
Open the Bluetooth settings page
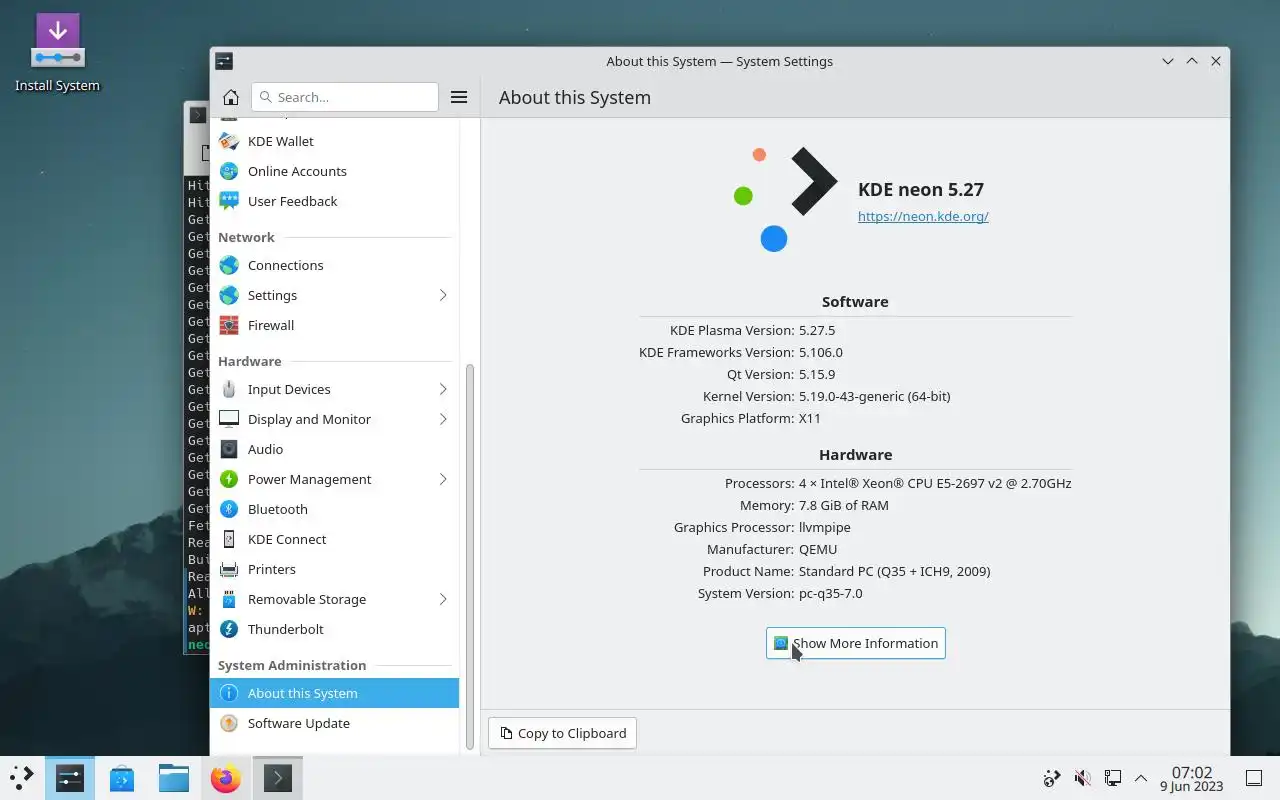coord(334,509)
